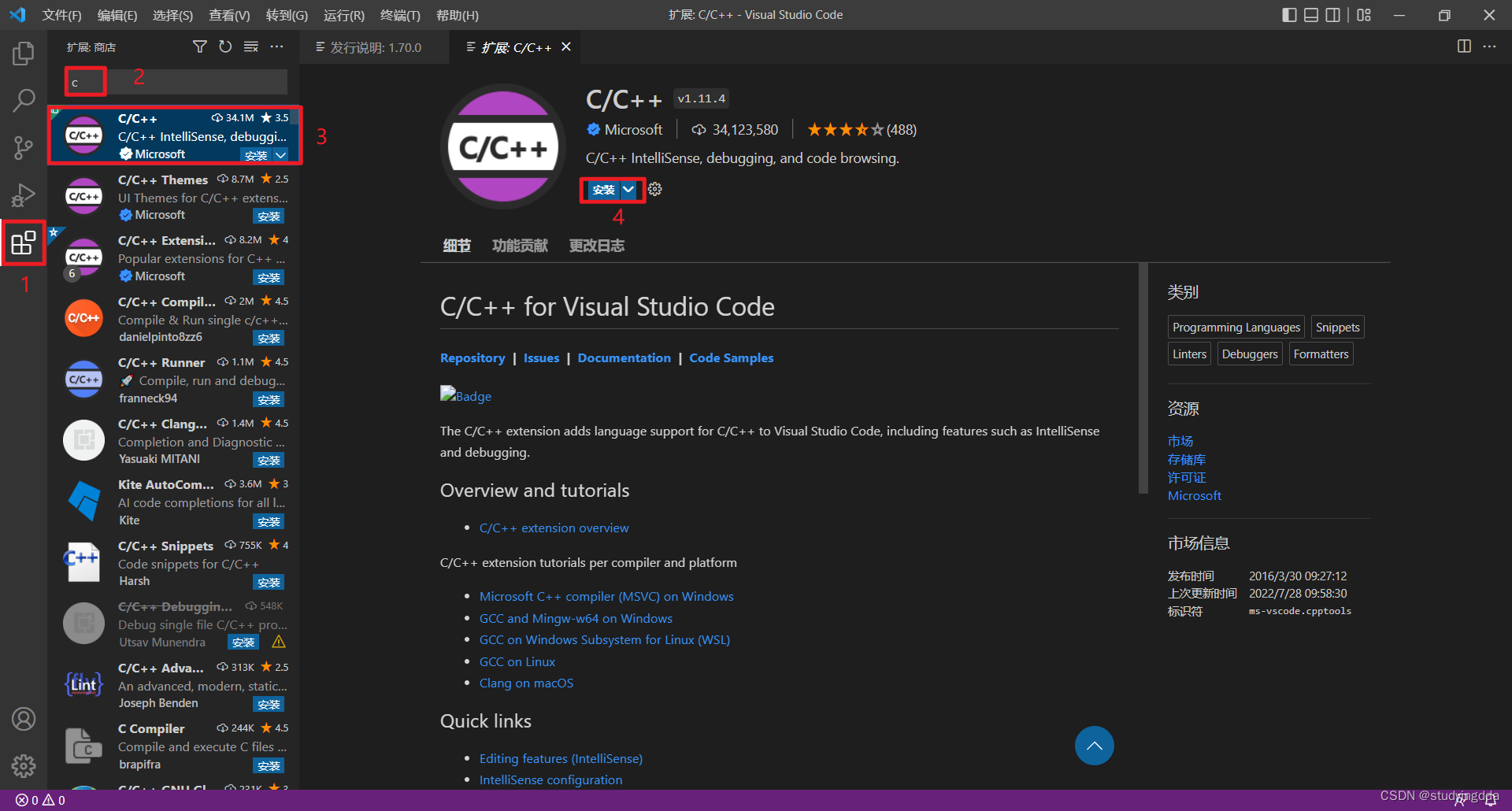Click the star rating (488) in header
The image size is (1512, 811).
[862, 129]
